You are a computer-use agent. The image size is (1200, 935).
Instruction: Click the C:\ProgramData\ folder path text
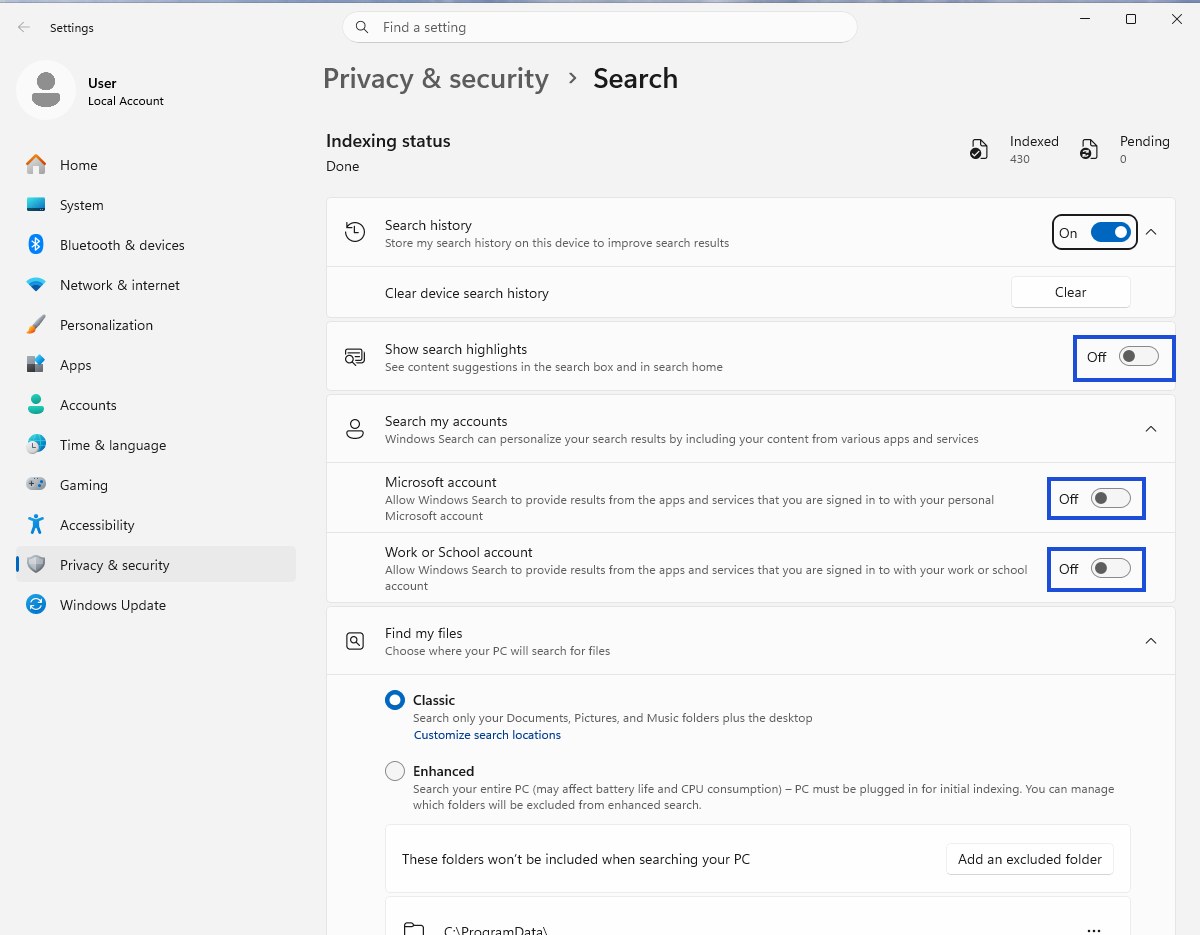(495, 930)
